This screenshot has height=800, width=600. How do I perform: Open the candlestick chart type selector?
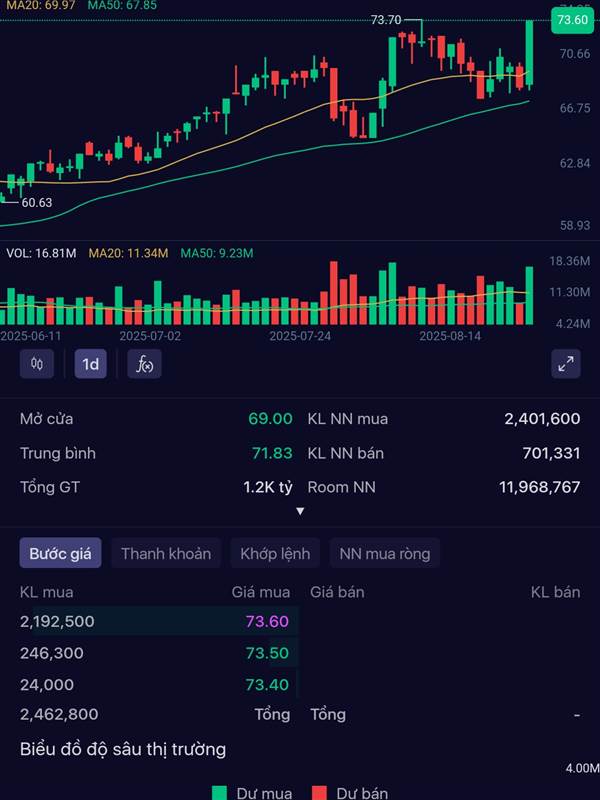(37, 364)
